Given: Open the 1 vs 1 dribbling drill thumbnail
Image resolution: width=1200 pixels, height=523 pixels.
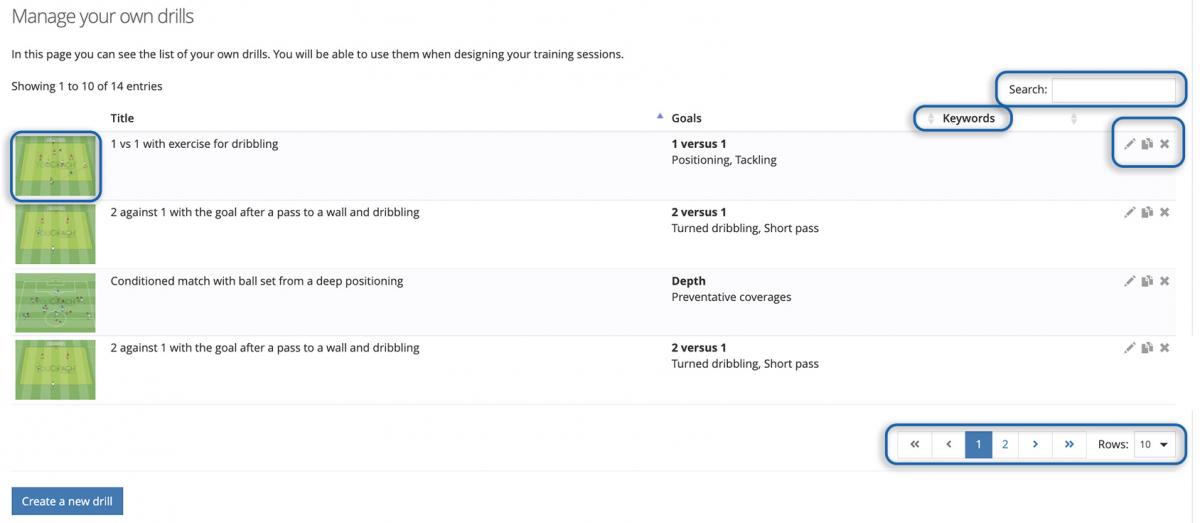Looking at the screenshot, I should point(56,166).
